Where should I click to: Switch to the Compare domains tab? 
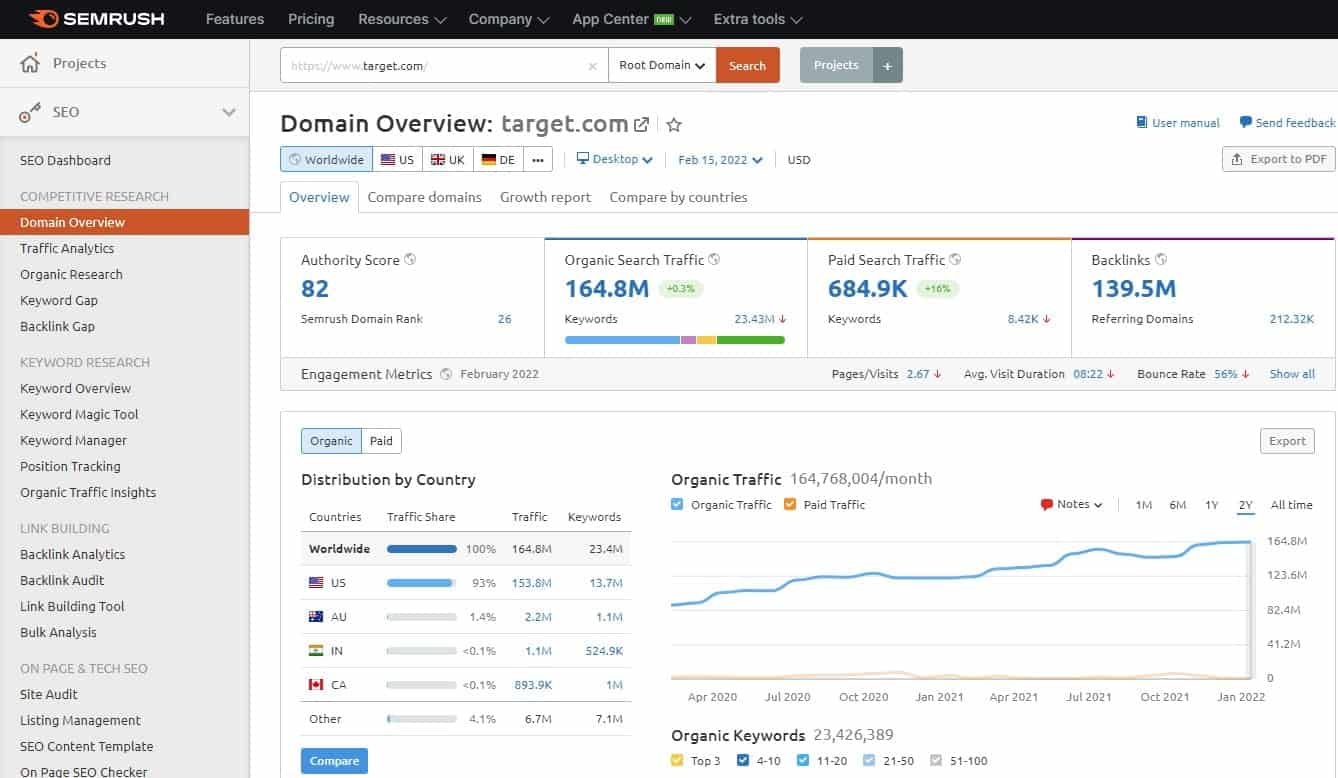[x=424, y=197]
